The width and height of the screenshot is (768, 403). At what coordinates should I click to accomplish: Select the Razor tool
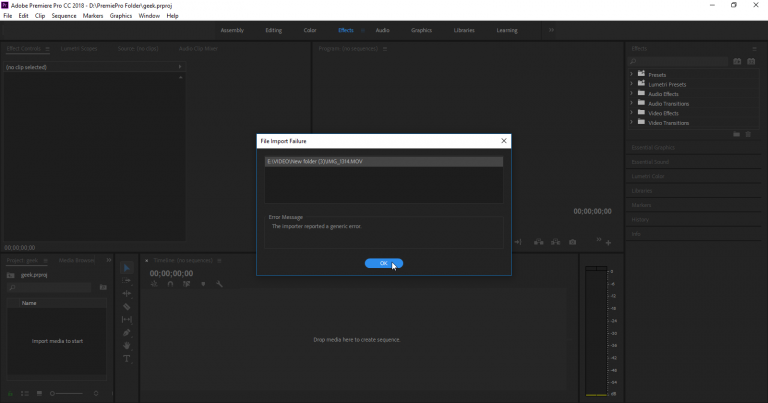pos(126,307)
